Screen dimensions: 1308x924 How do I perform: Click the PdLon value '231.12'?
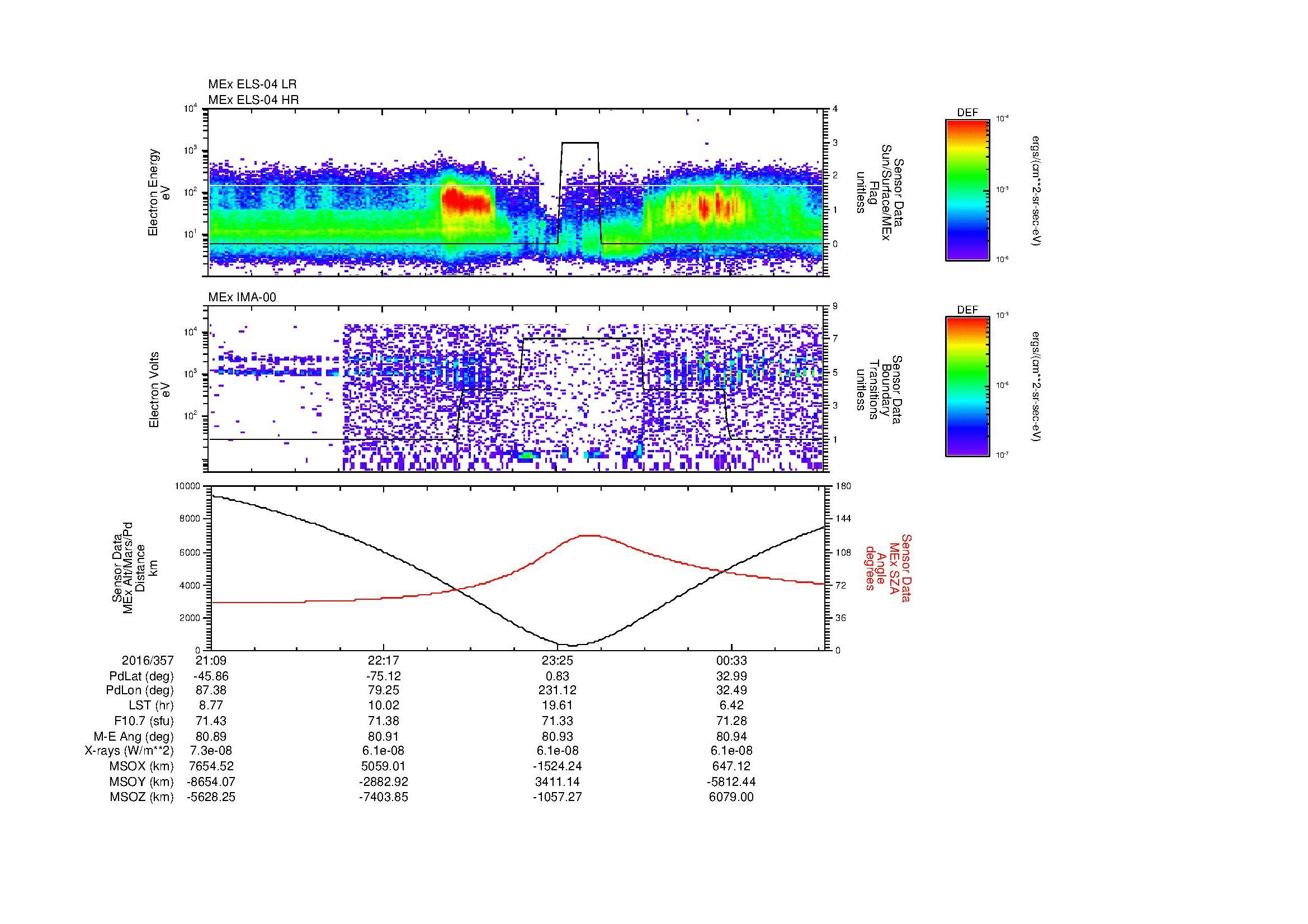pos(557,690)
